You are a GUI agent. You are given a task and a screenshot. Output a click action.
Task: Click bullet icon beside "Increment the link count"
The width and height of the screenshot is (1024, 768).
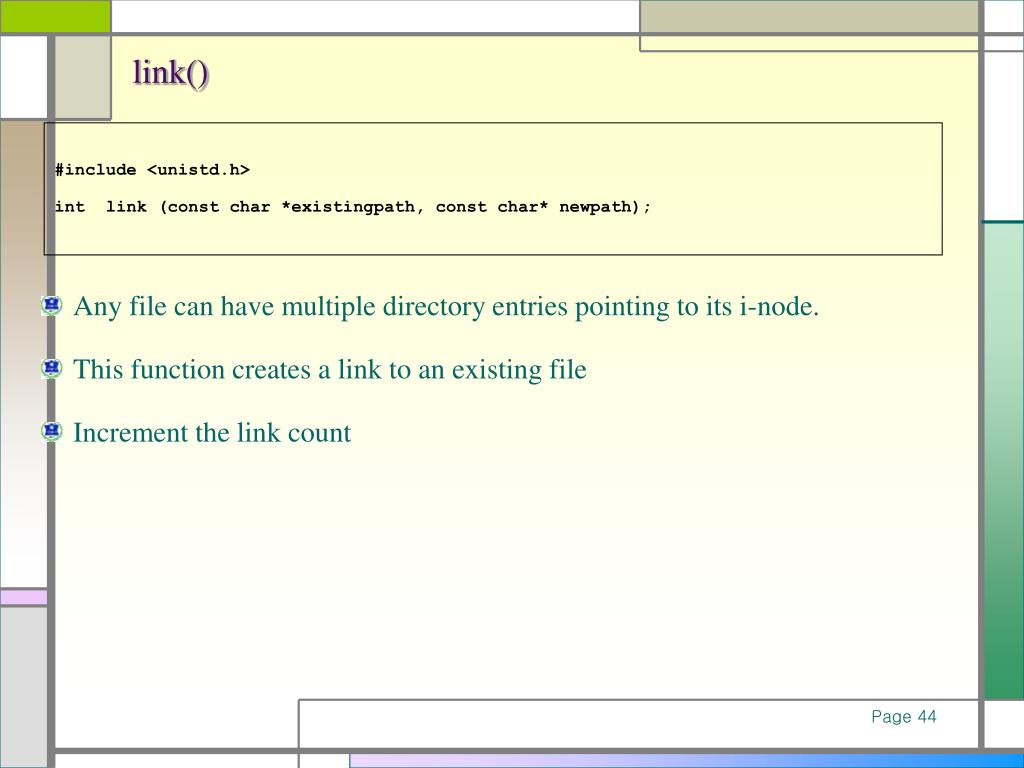pyautogui.click(x=52, y=431)
